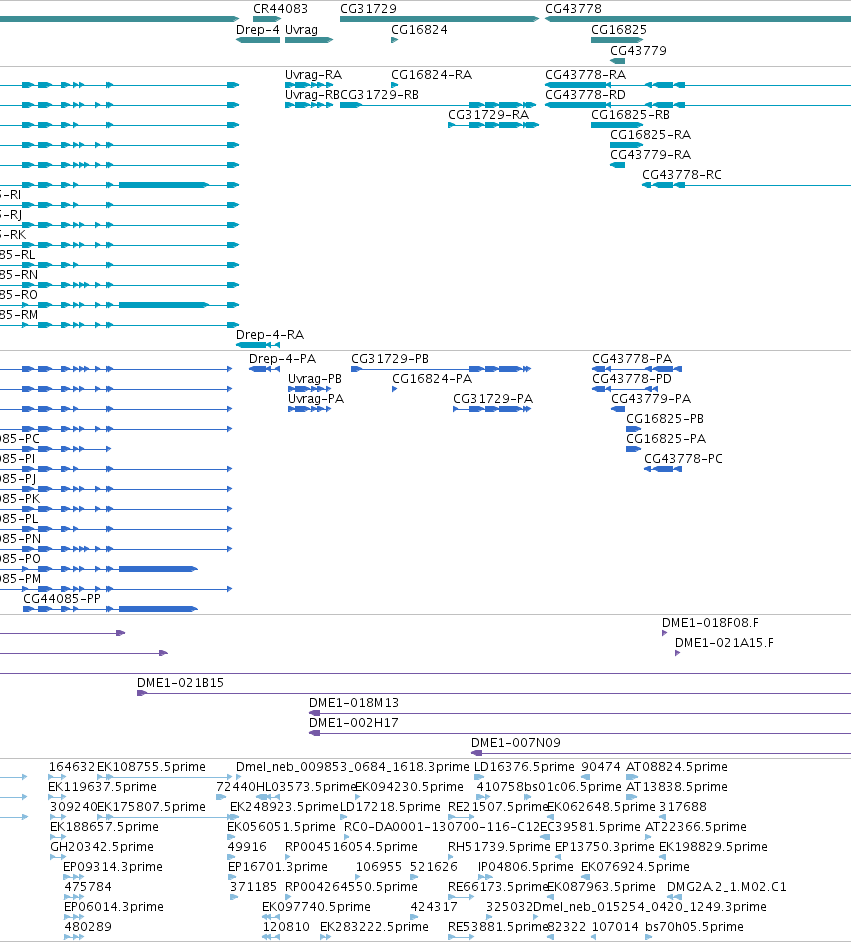Image resolution: width=851 pixels, height=942 pixels.
Task: Click the CG43778-RA transcript label
Action: click(x=586, y=75)
